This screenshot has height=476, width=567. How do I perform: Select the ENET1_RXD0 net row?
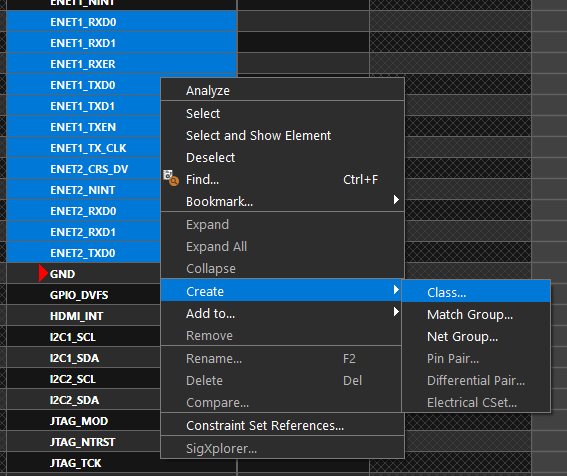(x=122, y=22)
